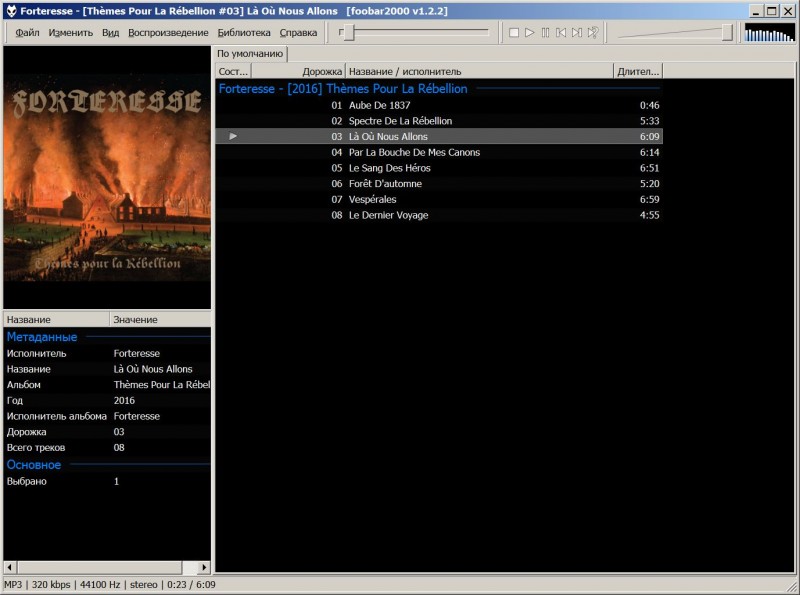
Task: Adjust the volume slider in the toolbar
Action: coord(675,33)
